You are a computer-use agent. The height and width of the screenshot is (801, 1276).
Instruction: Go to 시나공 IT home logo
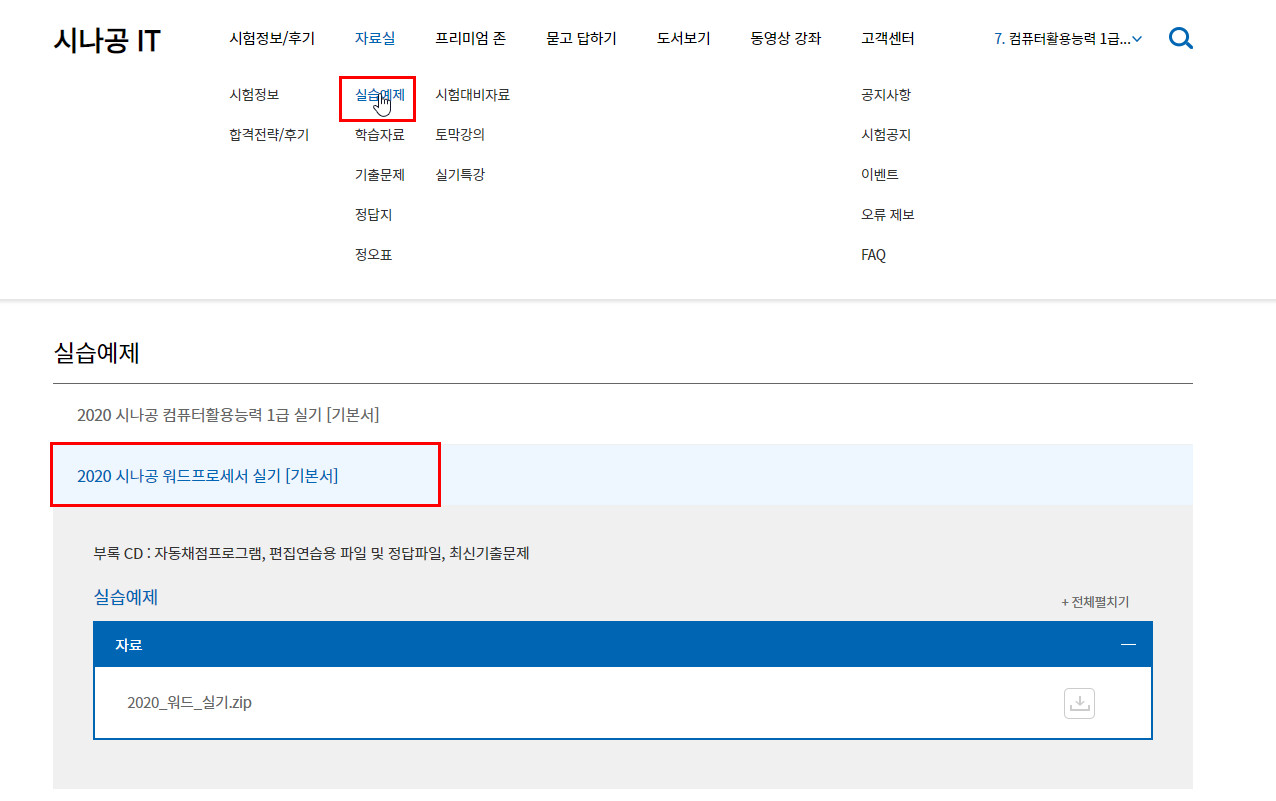[107, 40]
